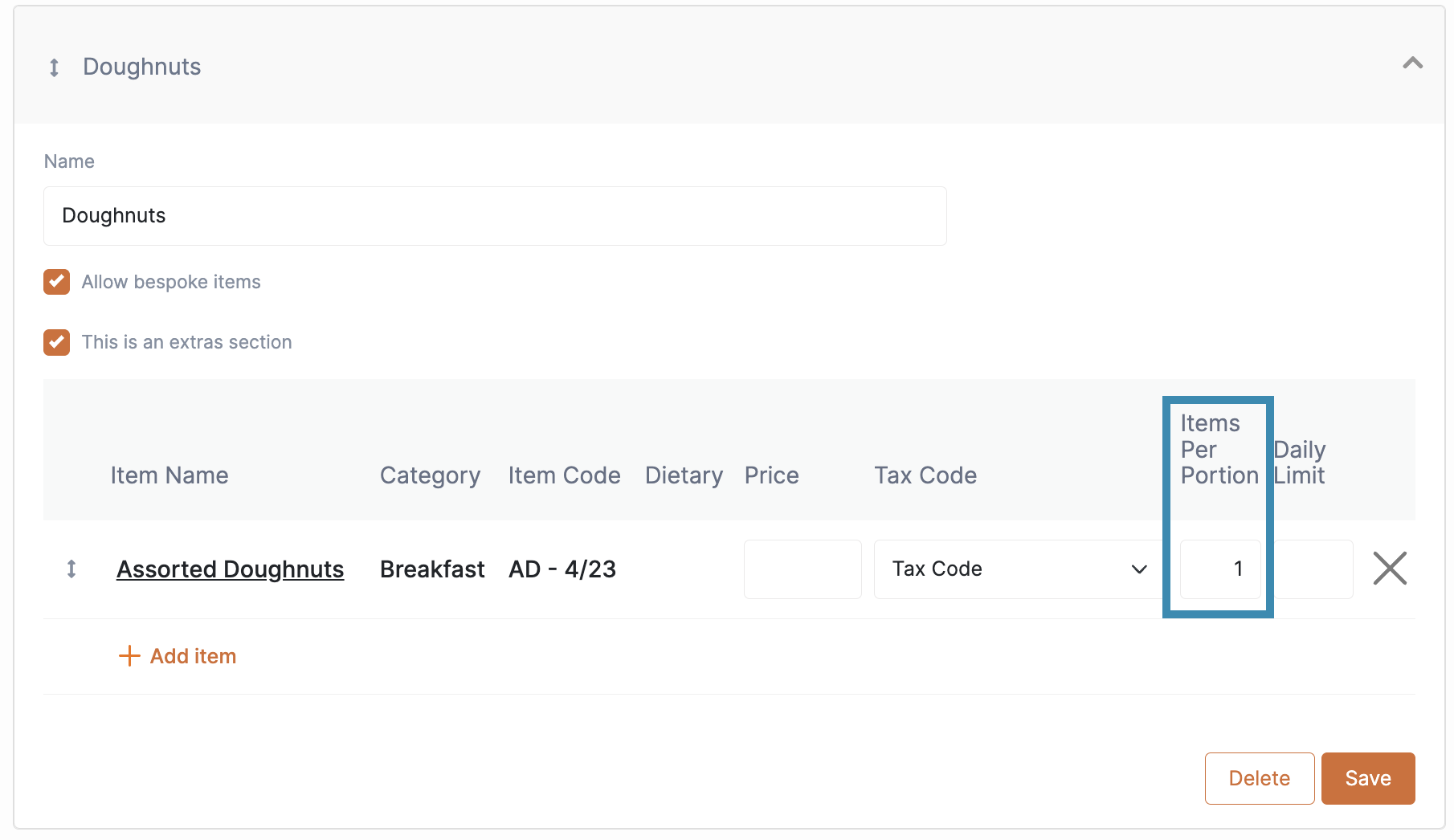
Task: Uncheck the Allow bespoke items checkbox
Action: click(x=56, y=282)
